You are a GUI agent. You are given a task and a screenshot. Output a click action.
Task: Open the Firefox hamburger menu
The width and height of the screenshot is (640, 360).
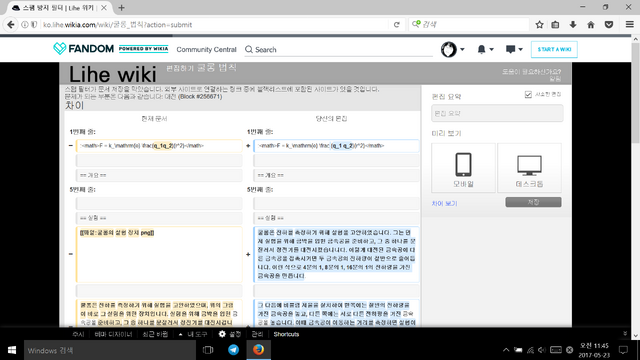pyautogui.click(x=629, y=24)
